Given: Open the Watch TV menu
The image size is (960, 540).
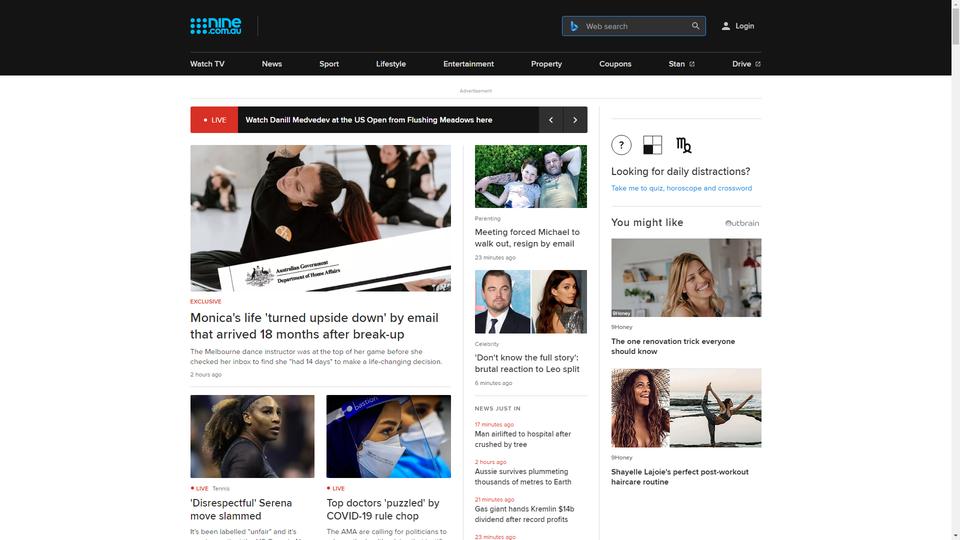Looking at the screenshot, I should 207,64.
